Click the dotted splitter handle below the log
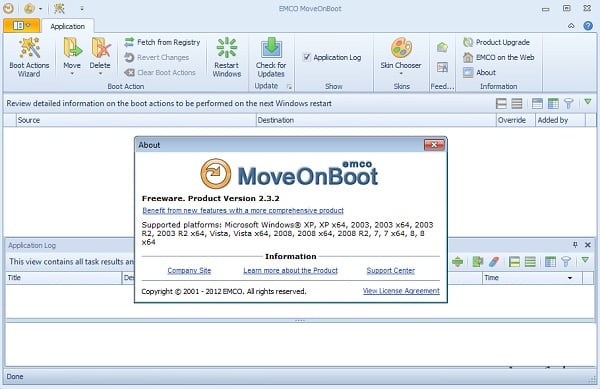Viewport: 600px width, 389px height. click(x=300, y=321)
